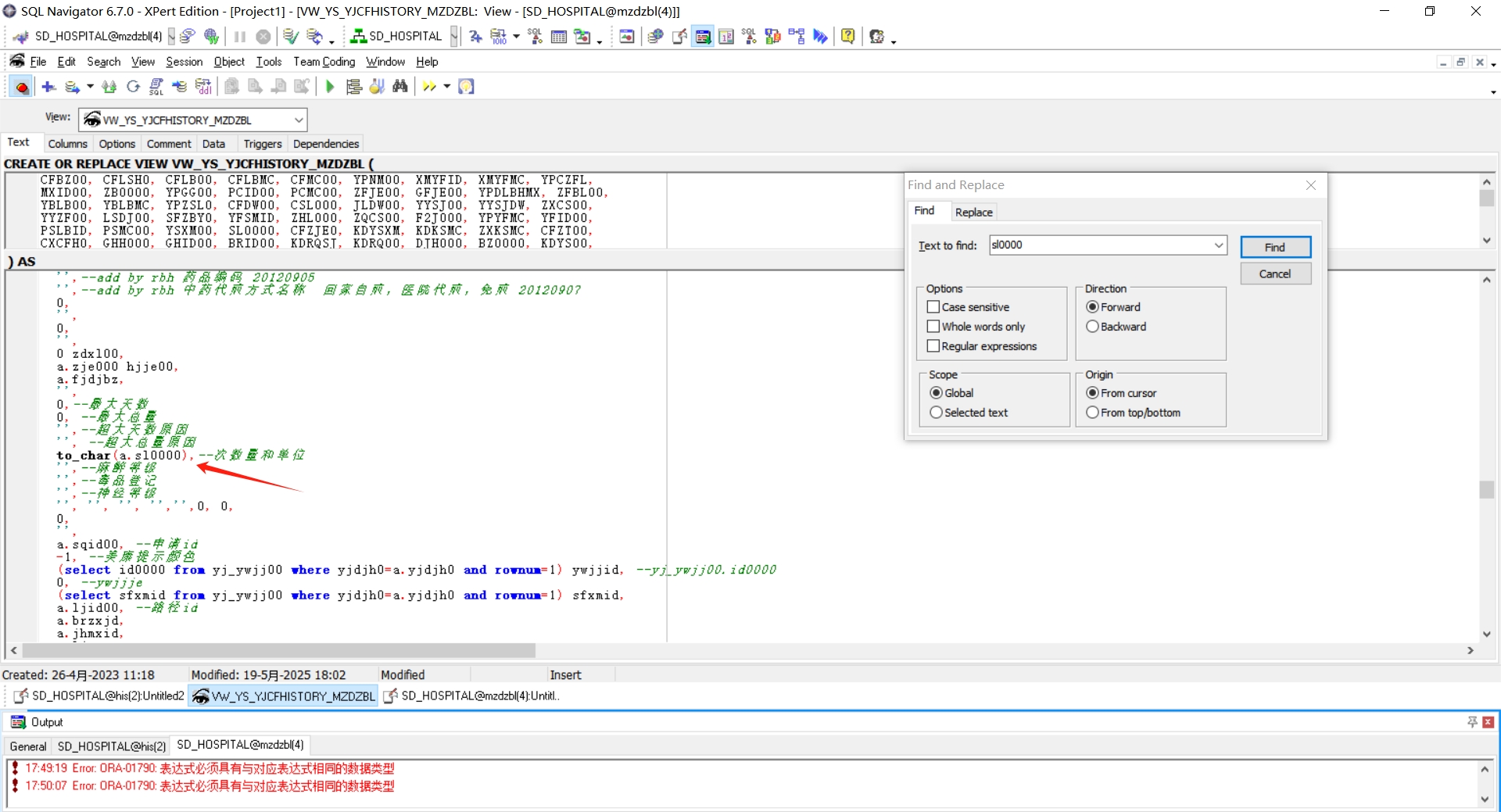Click the green Execute play icon

click(x=330, y=87)
